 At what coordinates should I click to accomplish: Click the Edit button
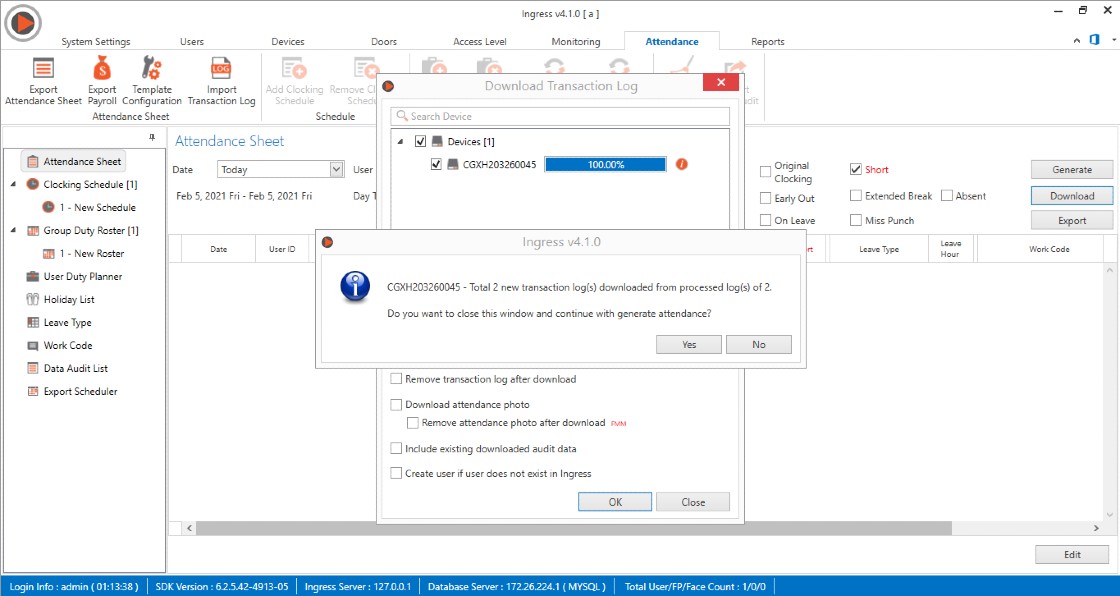click(x=1071, y=555)
